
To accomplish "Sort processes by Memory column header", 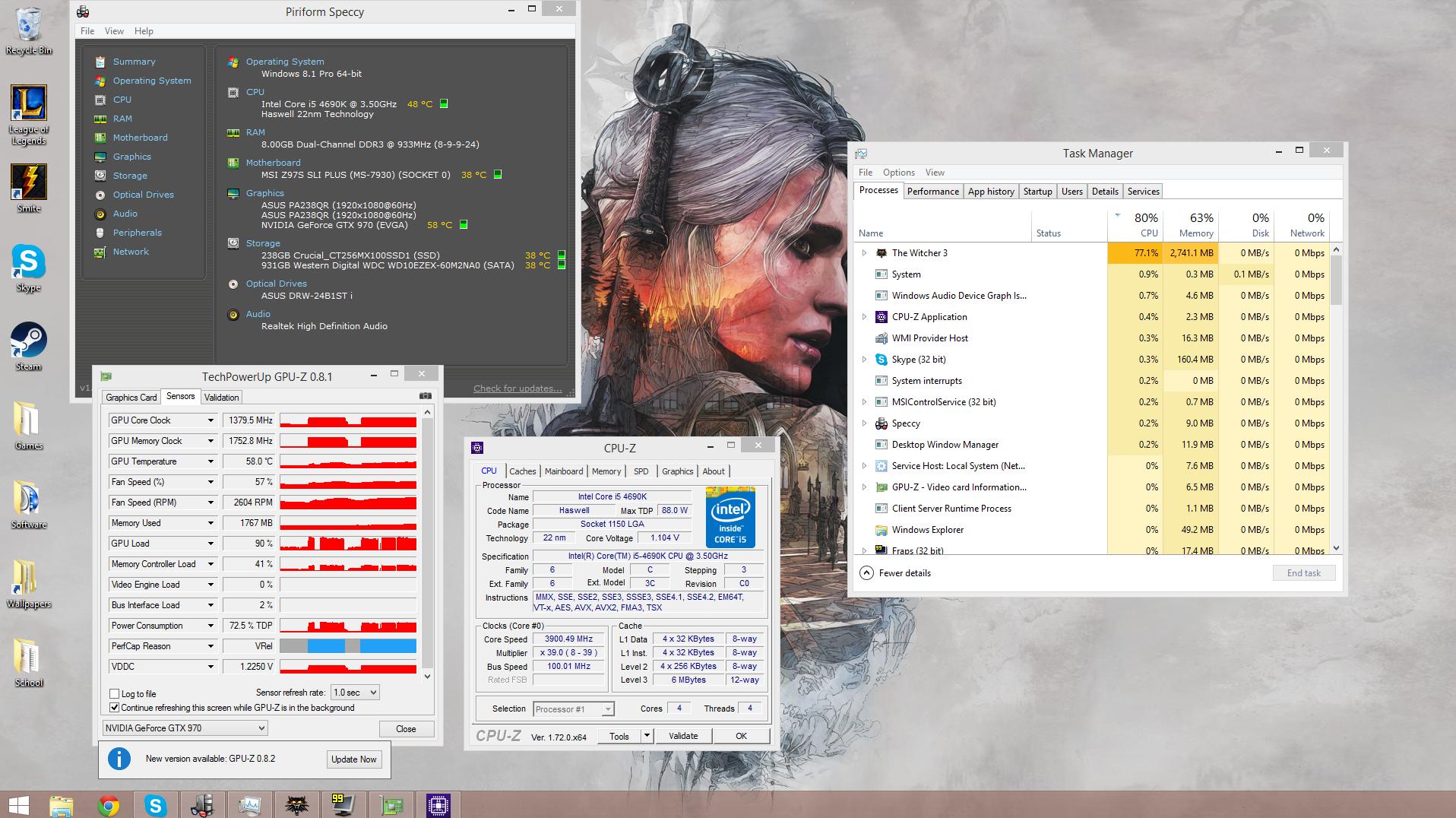I will coord(1189,224).
